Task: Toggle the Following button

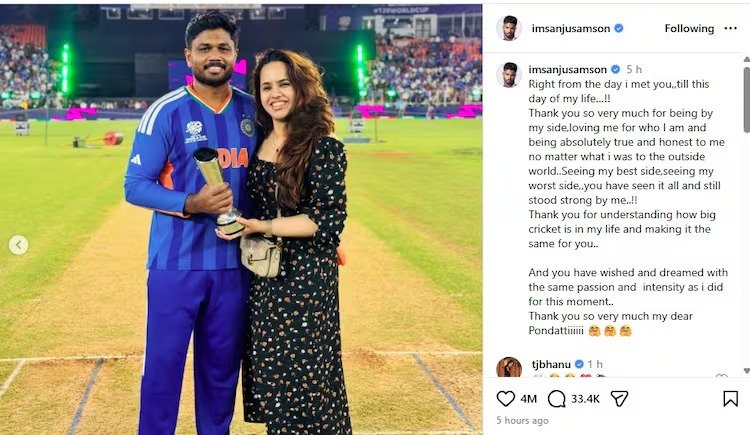Action: coord(689,29)
